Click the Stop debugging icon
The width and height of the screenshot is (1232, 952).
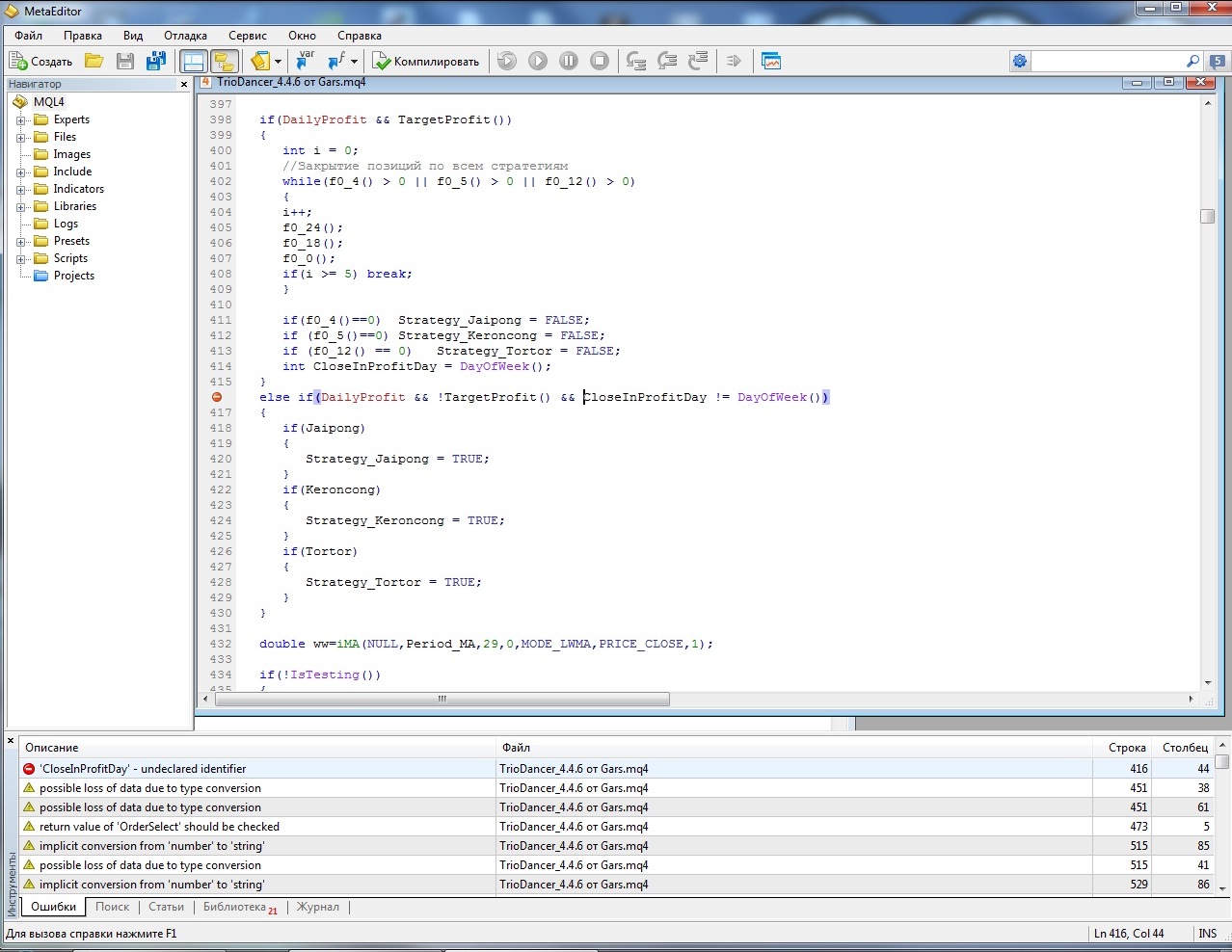600,61
